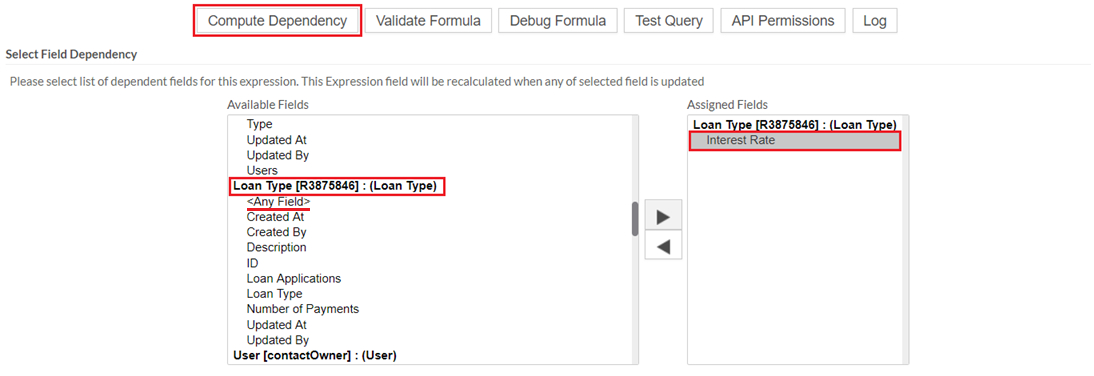
Task: Launch Debug Formula
Action: [557, 21]
